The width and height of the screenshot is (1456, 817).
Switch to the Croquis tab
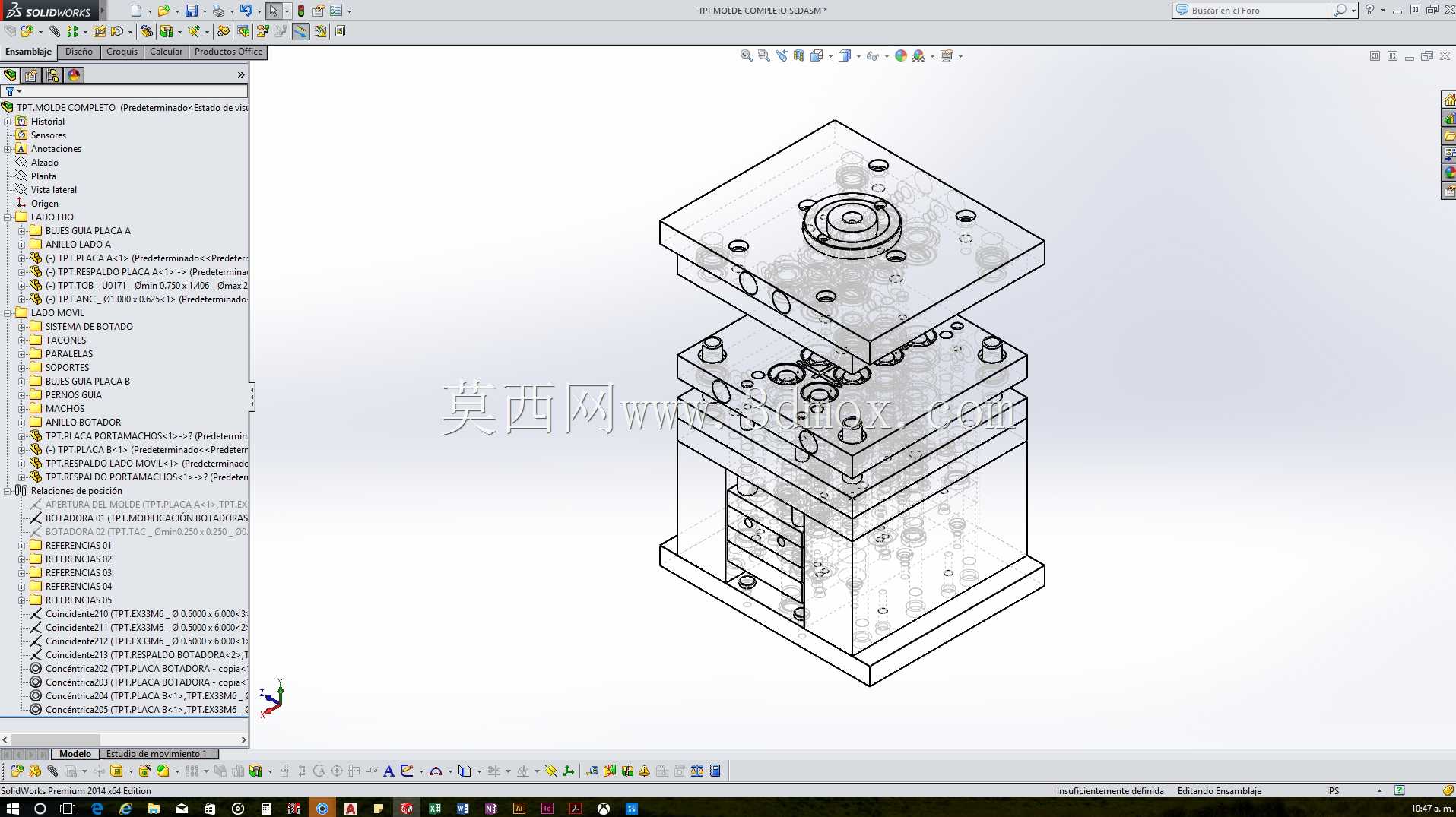pyautogui.click(x=122, y=52)
